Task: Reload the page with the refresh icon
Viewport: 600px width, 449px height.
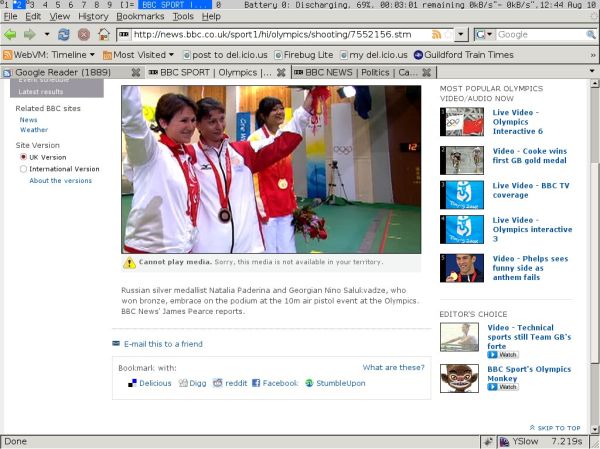Action: pyautogui.click(x=64, y=35)
